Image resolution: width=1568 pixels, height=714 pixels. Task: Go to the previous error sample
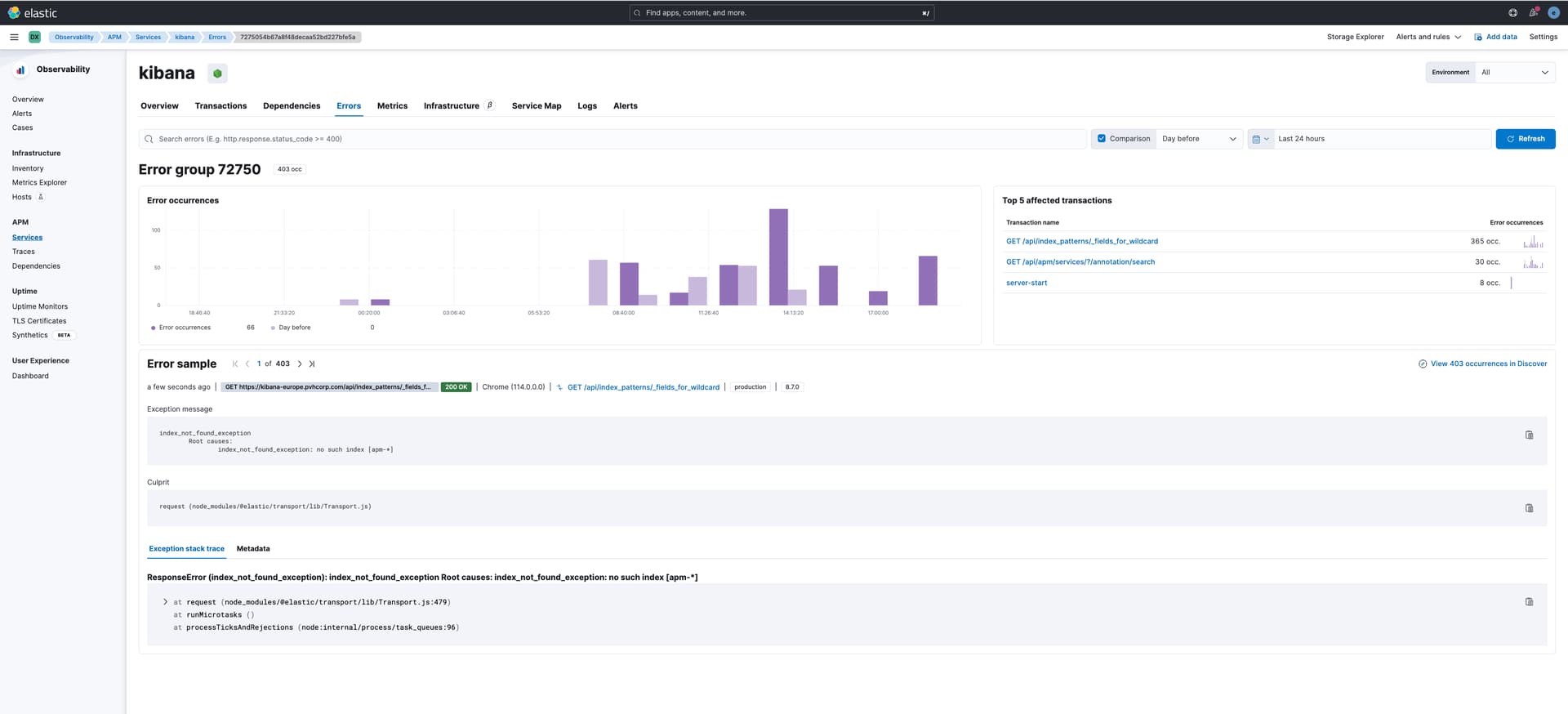click(247, 364)
